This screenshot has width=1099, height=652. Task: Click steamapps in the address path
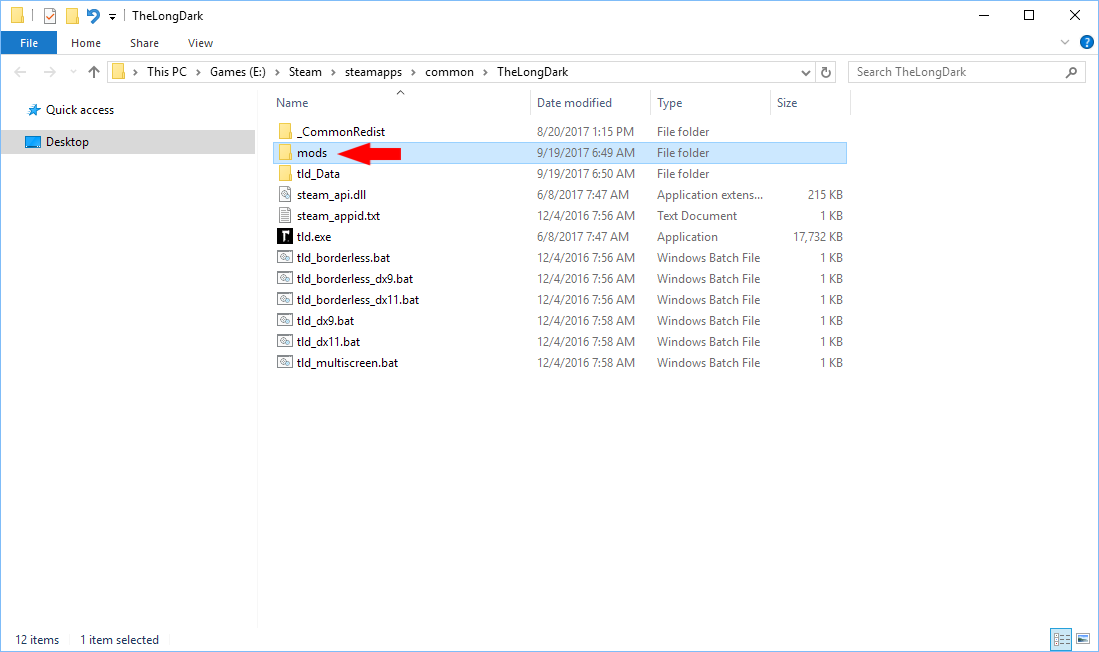click(374, 72)
